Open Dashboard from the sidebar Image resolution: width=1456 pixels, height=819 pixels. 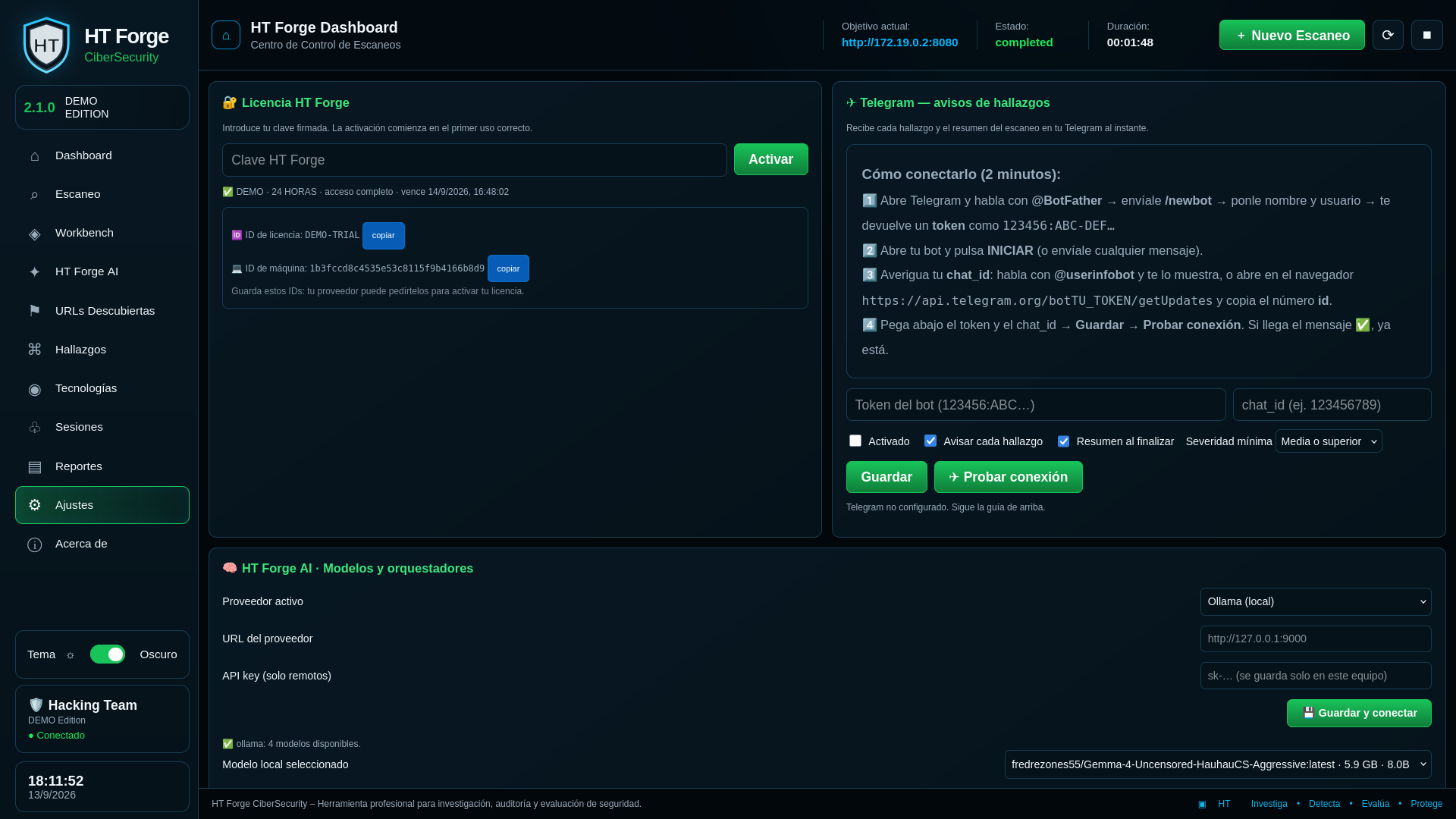point(102,155)
